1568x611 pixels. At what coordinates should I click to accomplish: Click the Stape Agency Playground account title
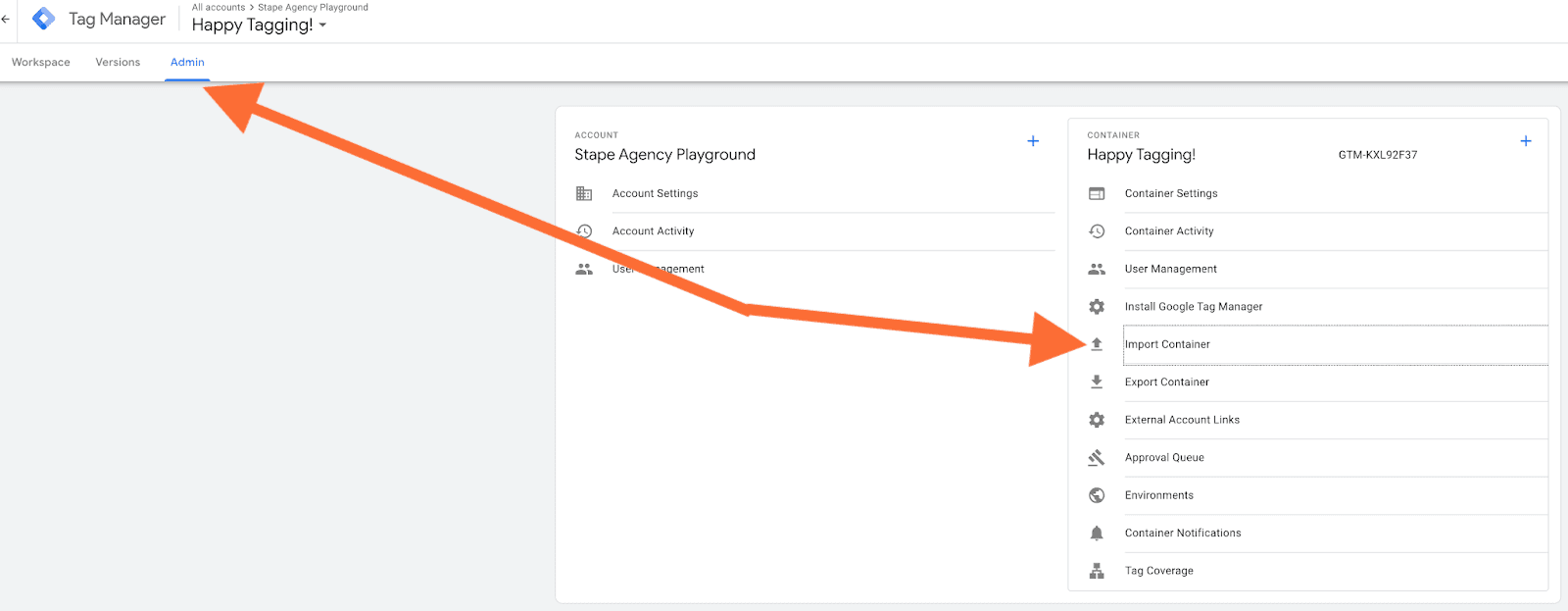[x=665, y=155]
